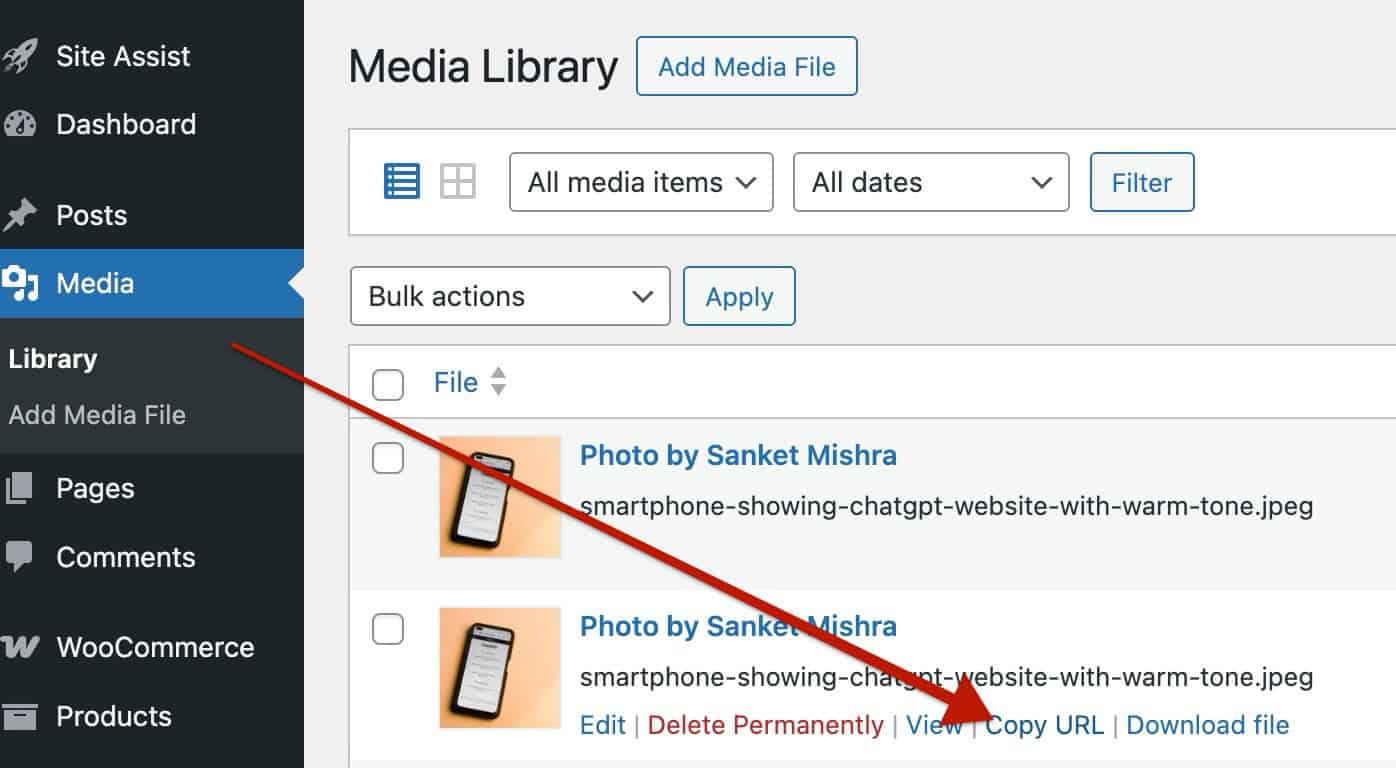Click the Copy URL link
The width and height of the screenshot is (1396, 768).
(1044, 725)
